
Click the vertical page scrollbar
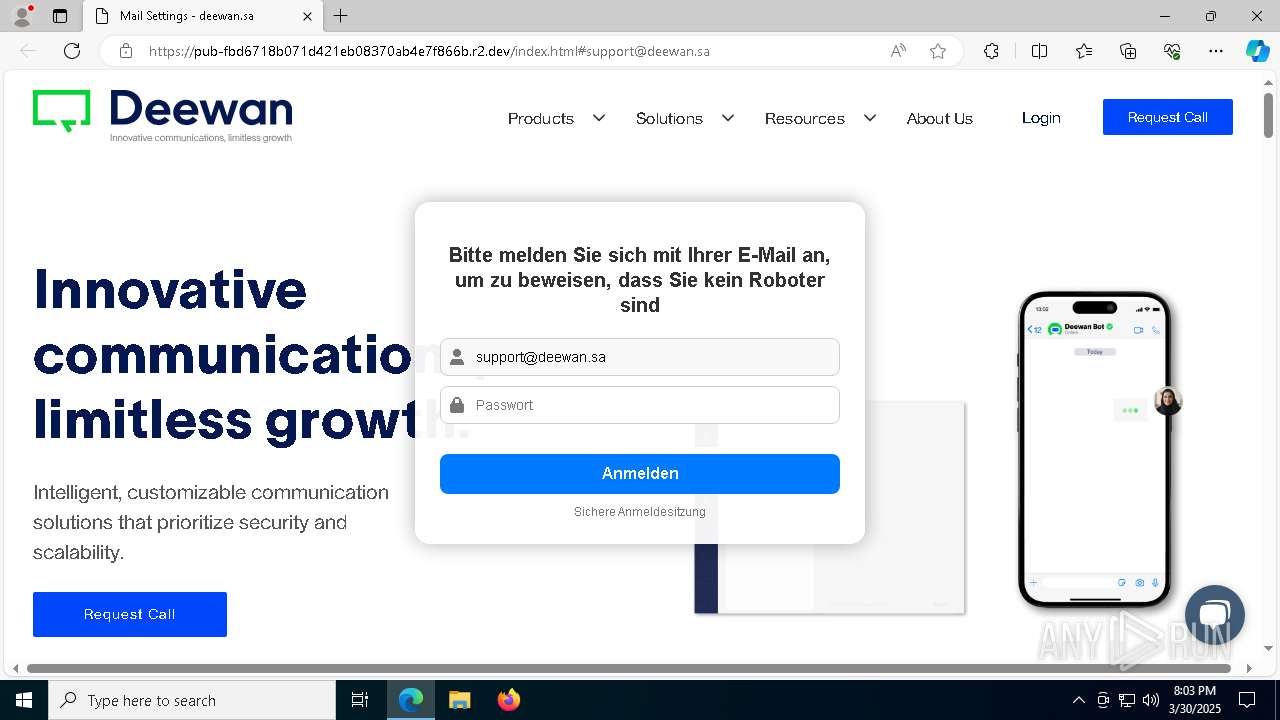(x=1268, y=115)
